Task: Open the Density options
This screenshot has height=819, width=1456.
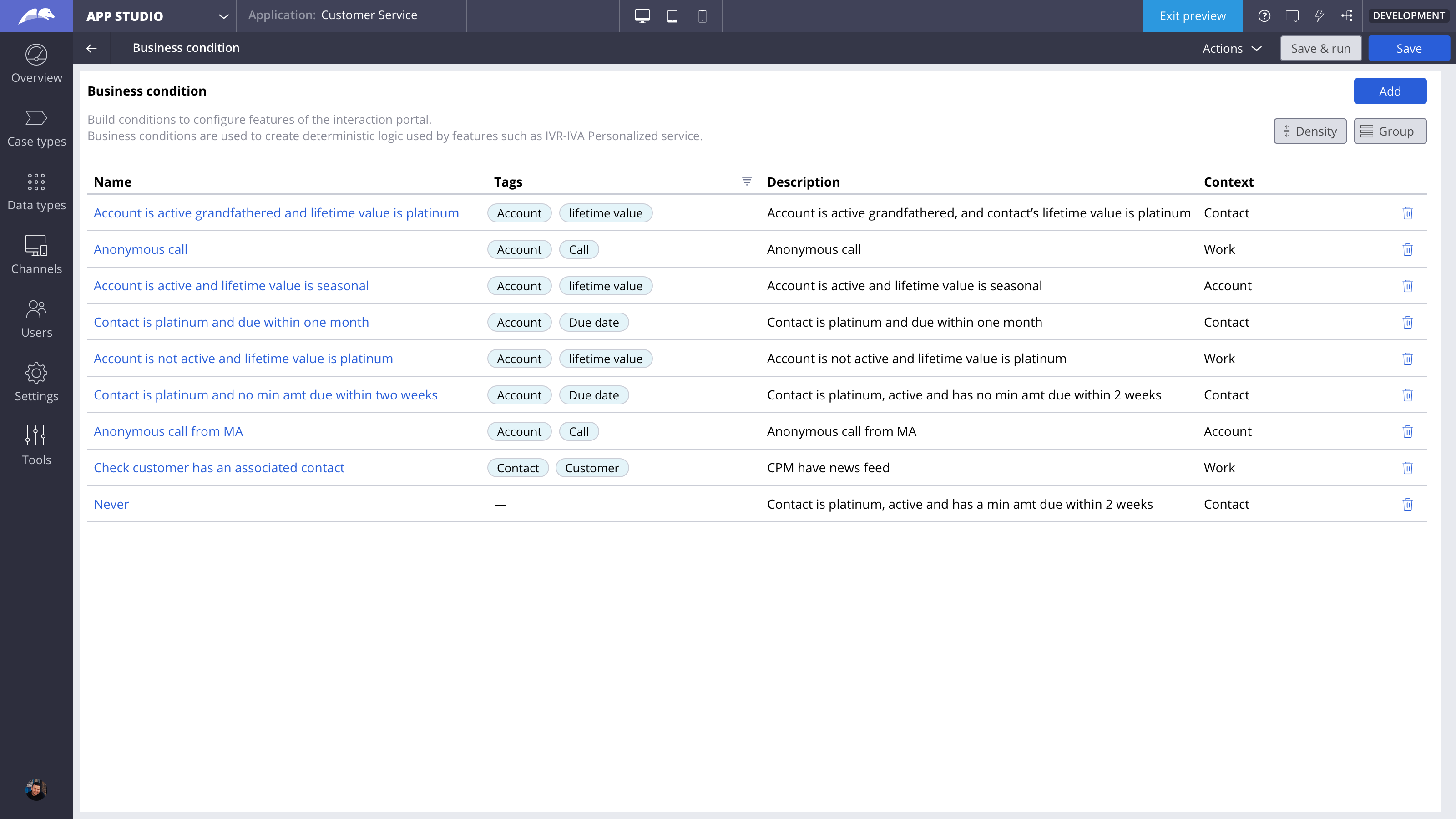Action: coord(1309,131)
